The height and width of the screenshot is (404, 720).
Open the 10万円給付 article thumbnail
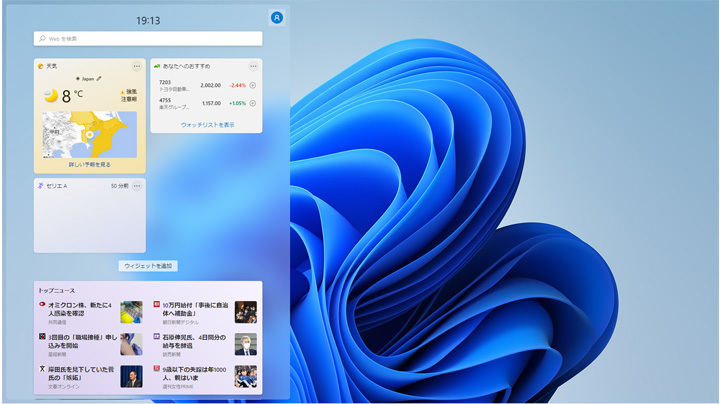coord(246,312)
